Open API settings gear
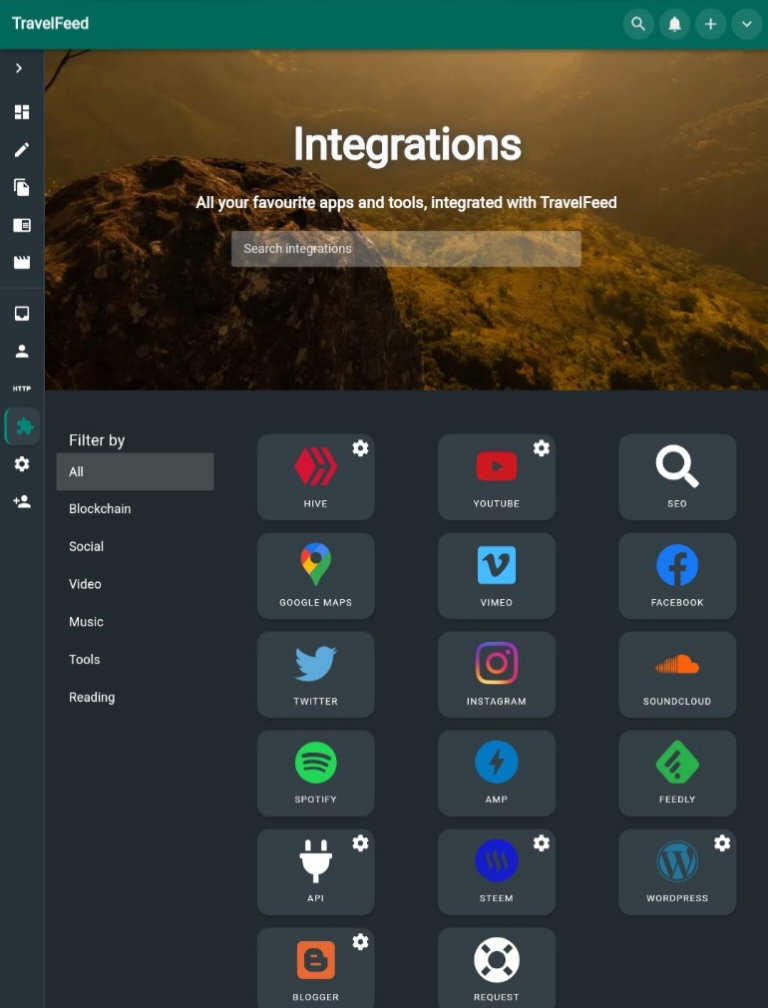The height and width of the screenshot is (1008, 768). pyautogui.click(x=361, y=843)
